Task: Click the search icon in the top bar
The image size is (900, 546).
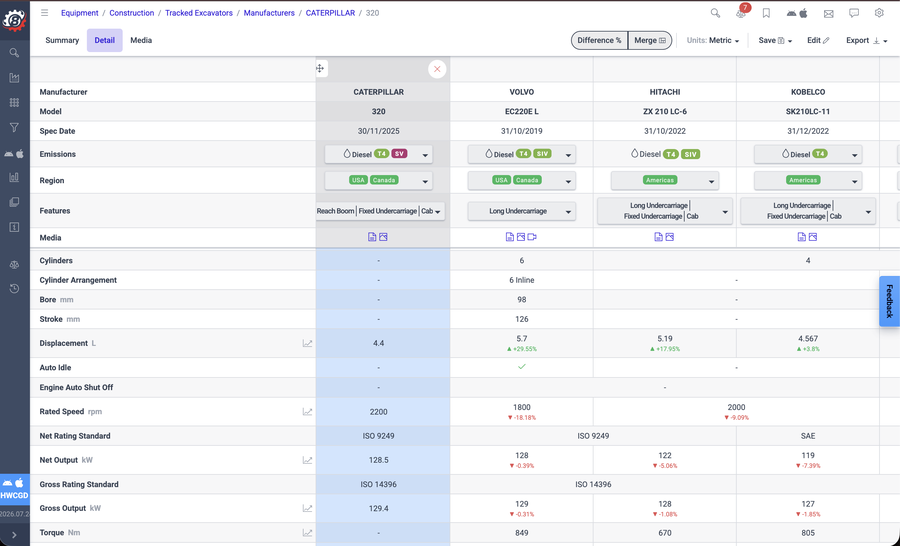Action: click(715, 13)
